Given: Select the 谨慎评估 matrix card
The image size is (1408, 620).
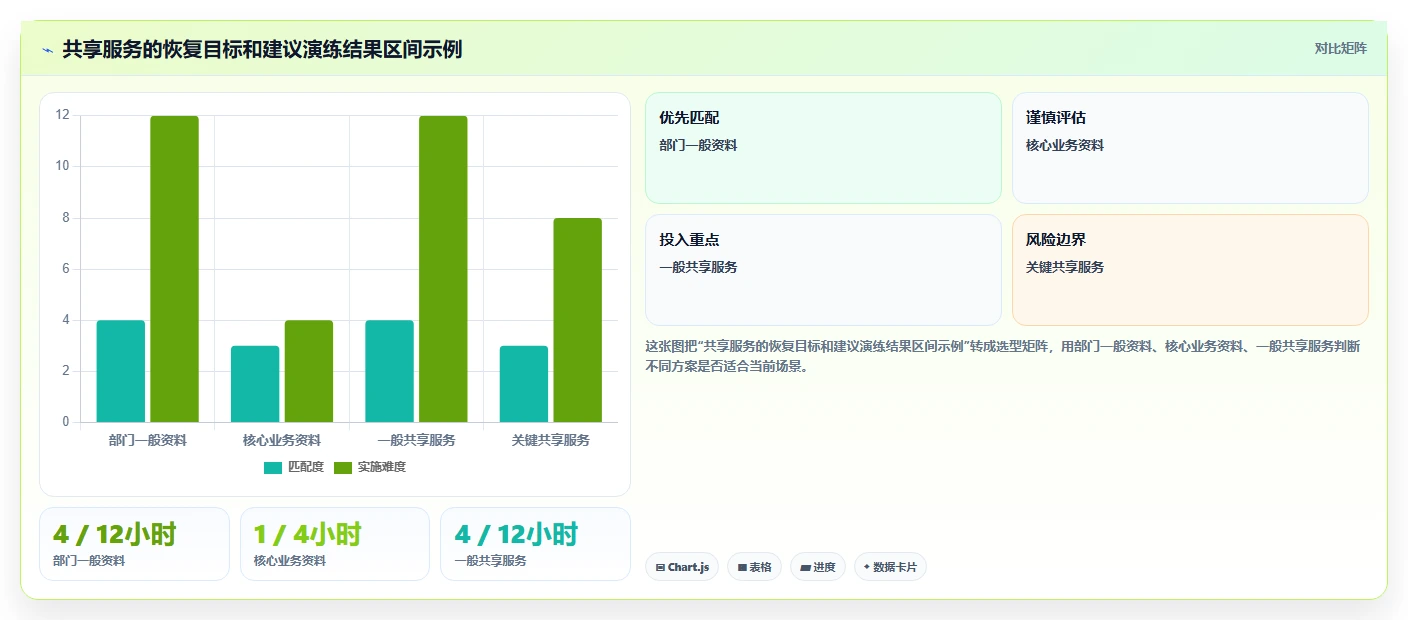Looking at the screenshot, I should [x=1190, y=148].
